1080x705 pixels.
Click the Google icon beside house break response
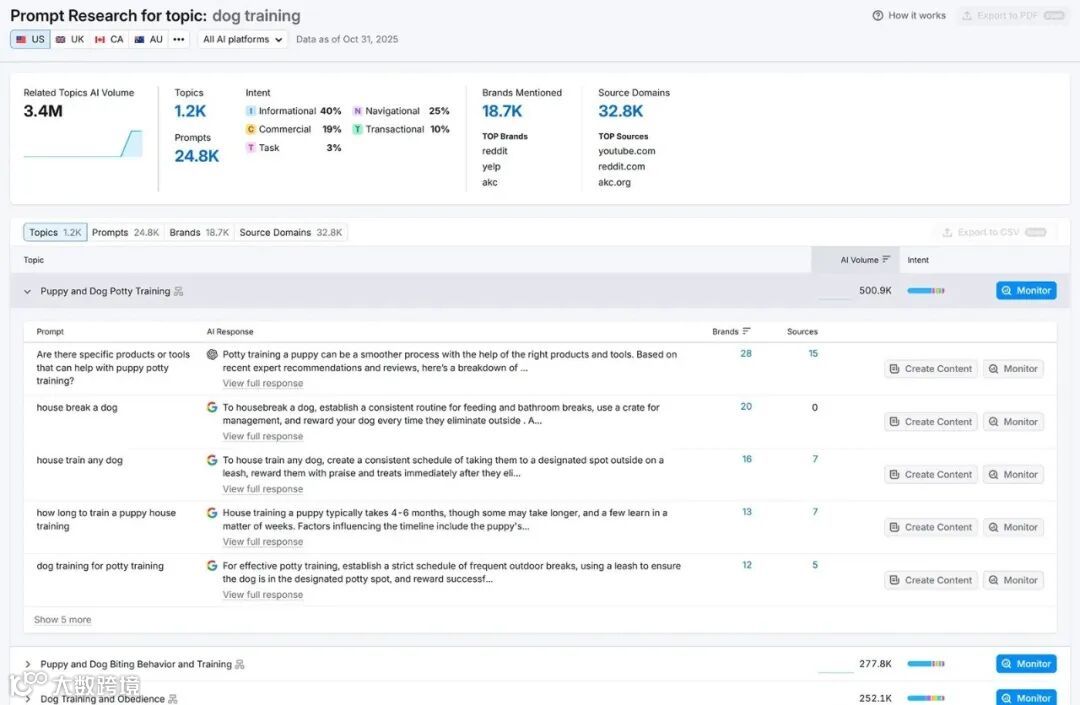[212, 407]
